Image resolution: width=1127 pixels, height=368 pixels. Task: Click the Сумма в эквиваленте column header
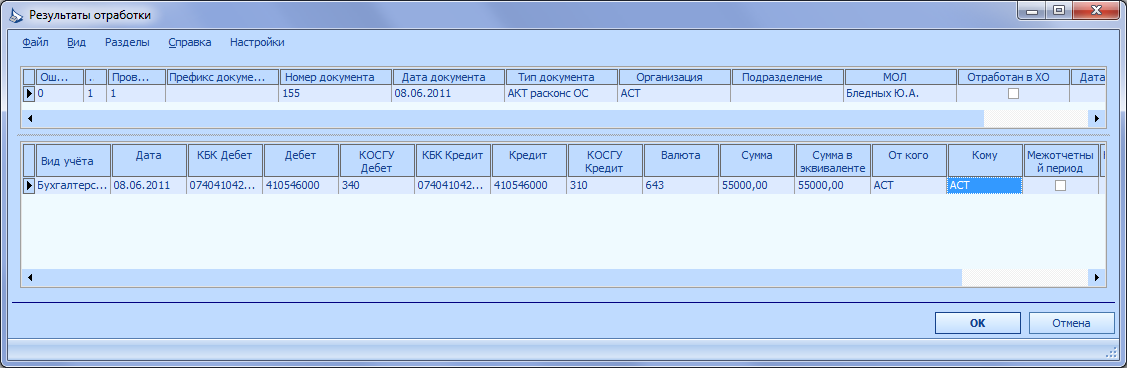[x=834, y=160]
